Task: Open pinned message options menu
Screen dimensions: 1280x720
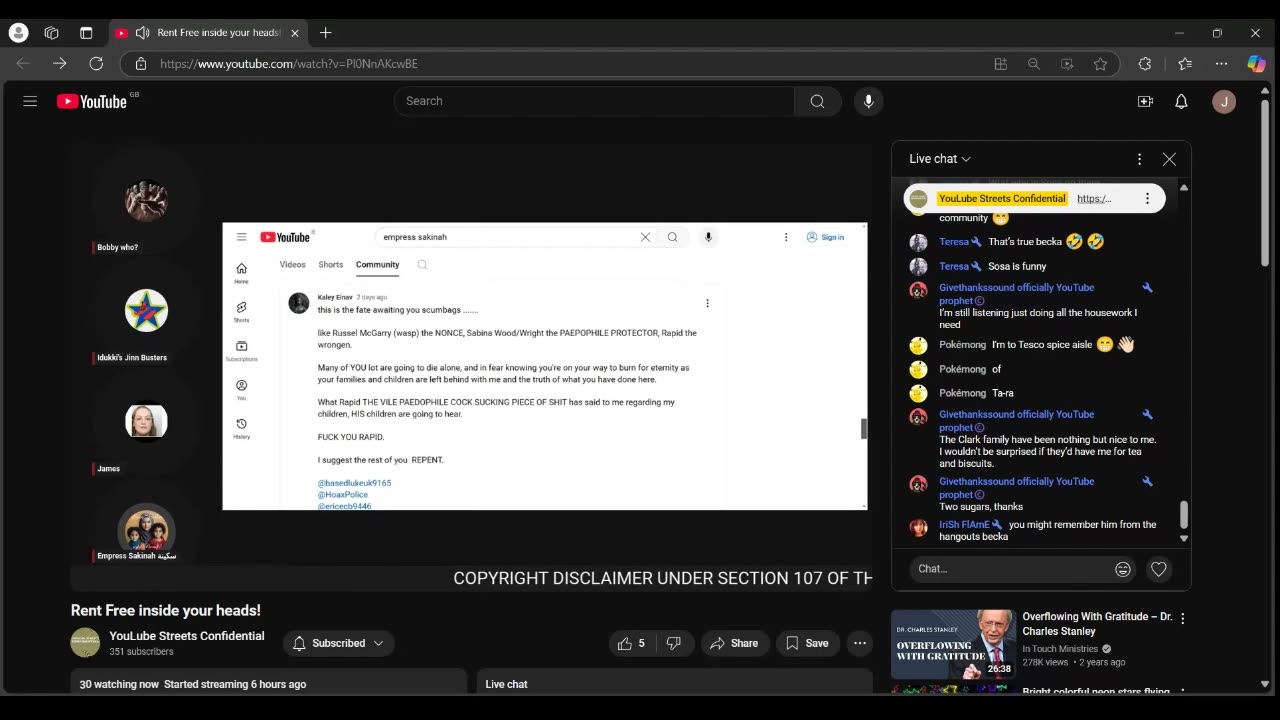Action: (1147, 198)
